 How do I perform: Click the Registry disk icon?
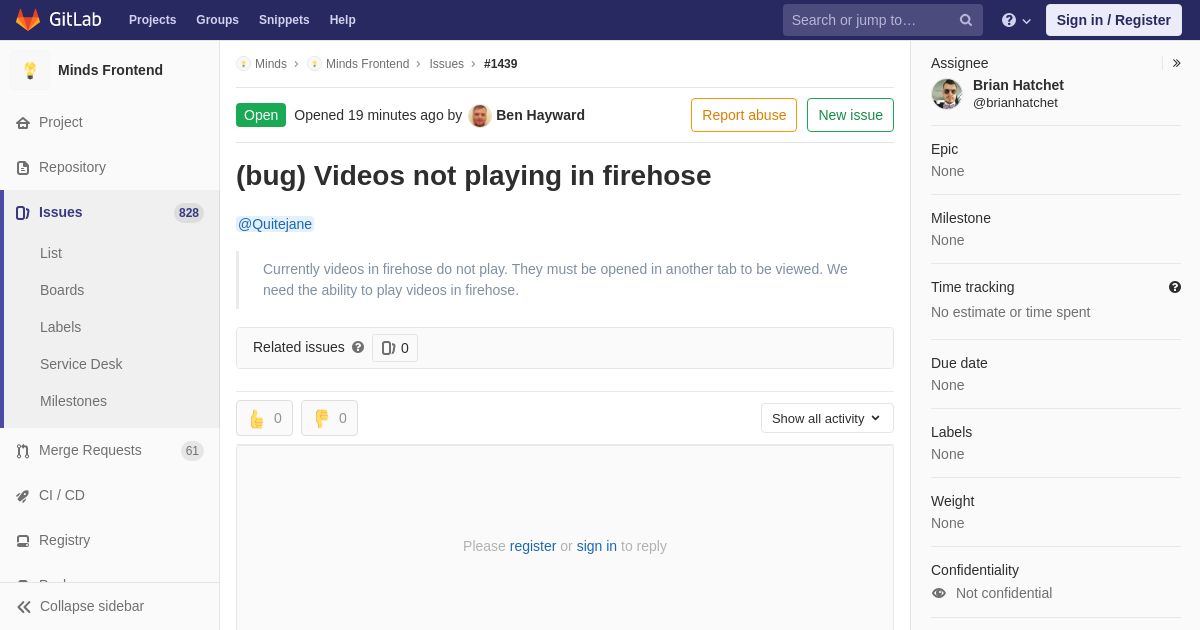point(23,541)
